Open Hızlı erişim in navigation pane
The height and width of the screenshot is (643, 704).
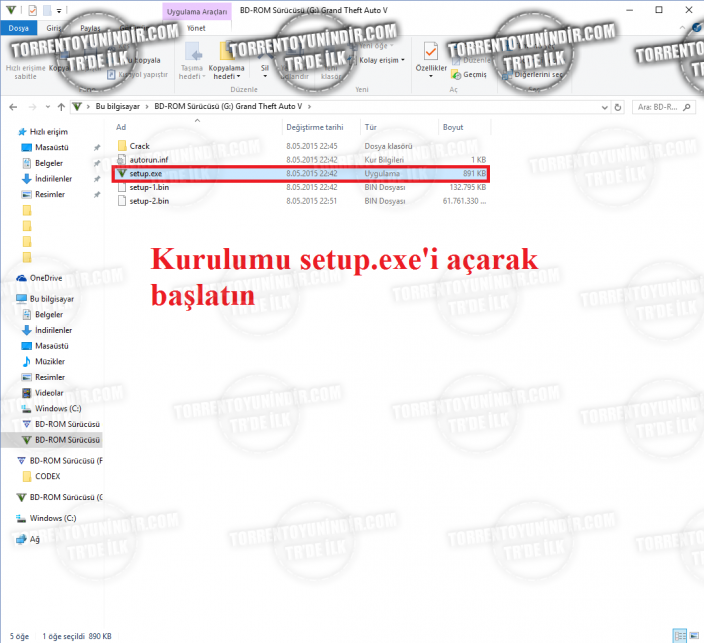click(48, 132)
